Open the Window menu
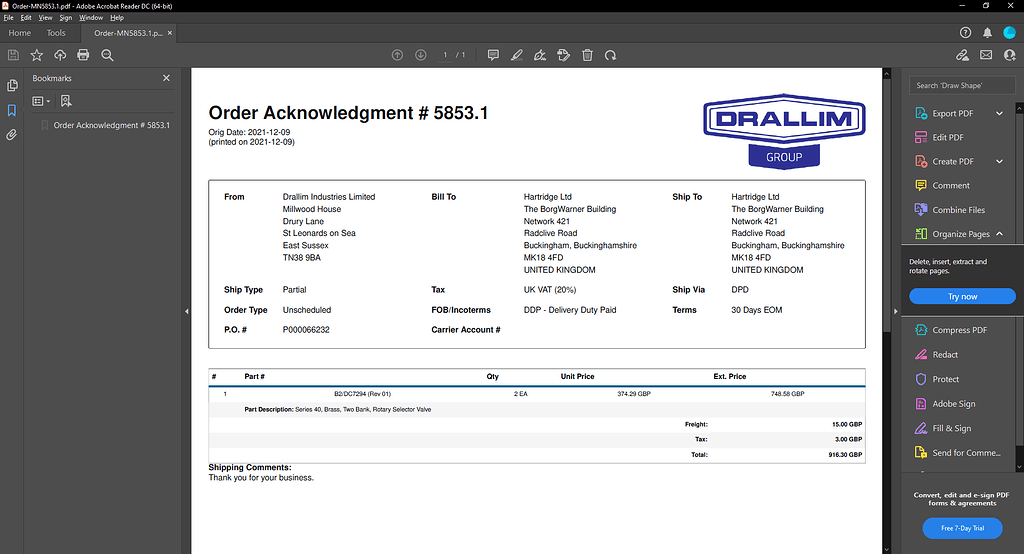Image resolution: width=1024 pixels, height=554 pixels. point(91,18)
